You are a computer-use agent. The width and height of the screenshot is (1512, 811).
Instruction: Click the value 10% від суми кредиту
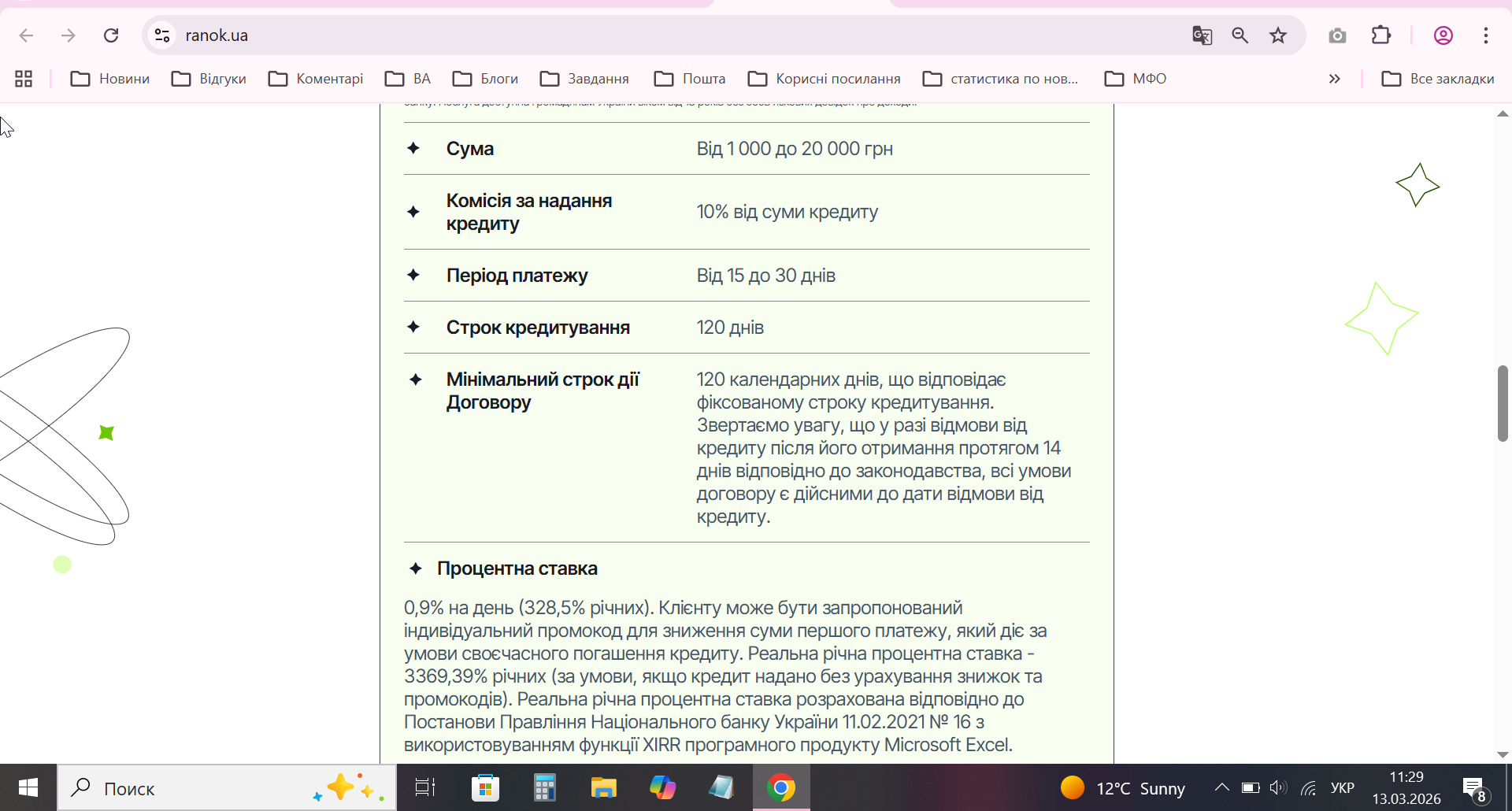787,212
